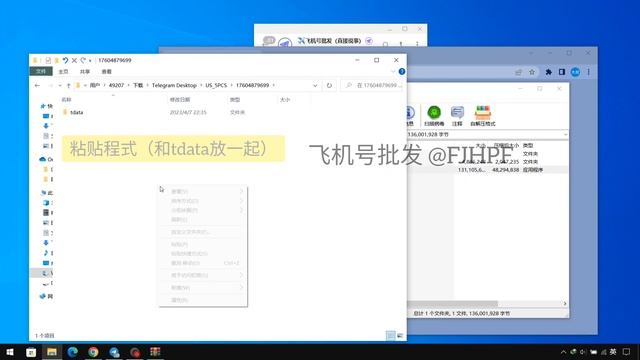
Task: Switch Explorer to large icons view
Action: pyautogui.click(x=400, y=336)
